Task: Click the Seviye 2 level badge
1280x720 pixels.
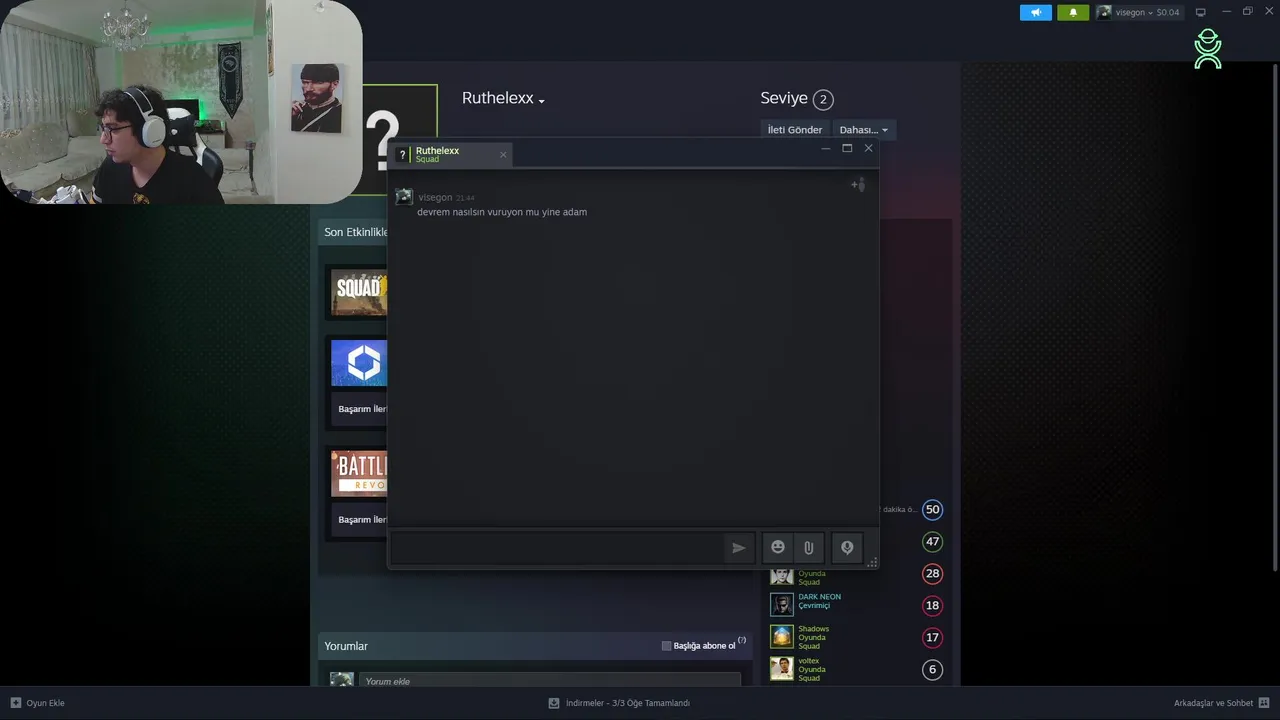Action: pos(823,99)
